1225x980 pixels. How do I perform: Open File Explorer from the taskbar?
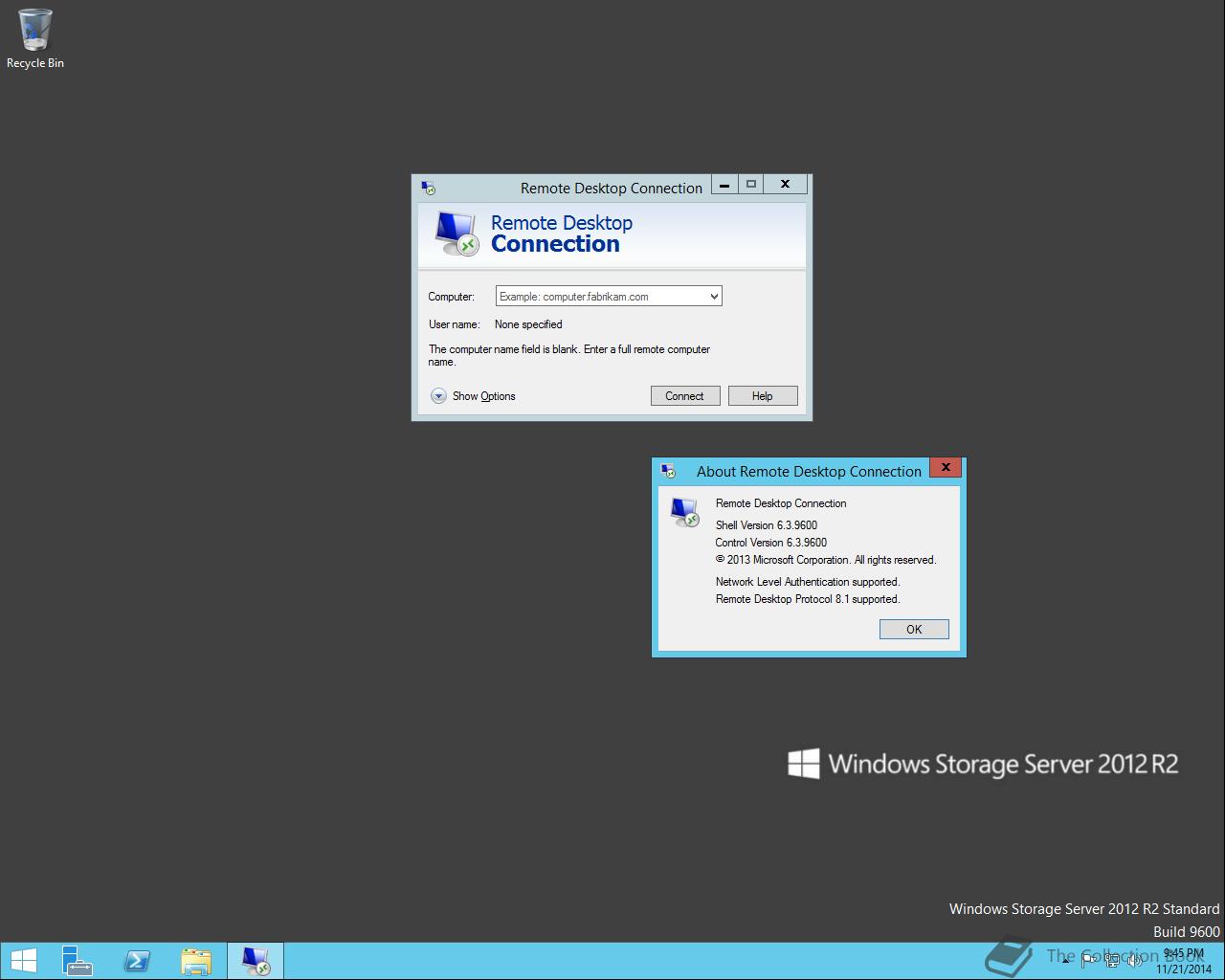click(x=196, y=961)
